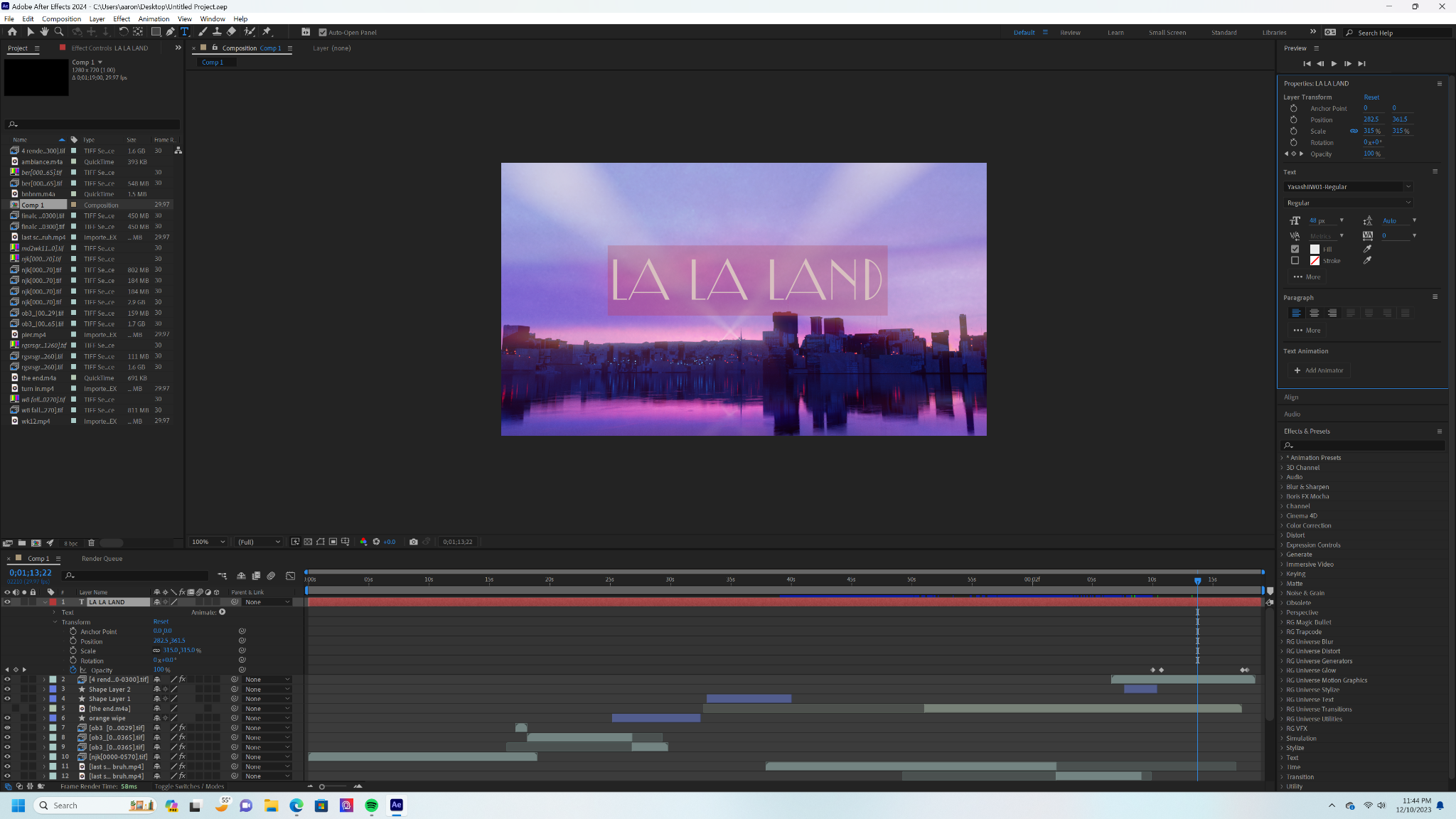
Task: Open the Animation menu
Action: click(x=154, y=18)
